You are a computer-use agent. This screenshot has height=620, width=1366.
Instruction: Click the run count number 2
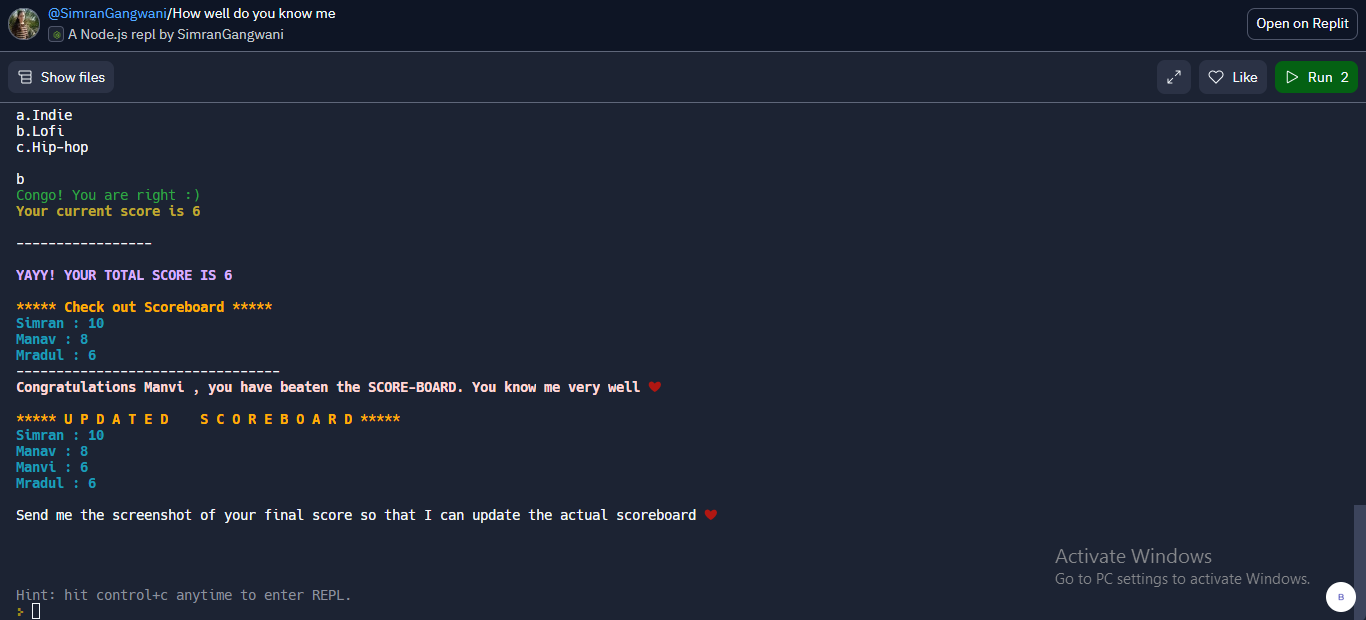tap(1344, 77)
